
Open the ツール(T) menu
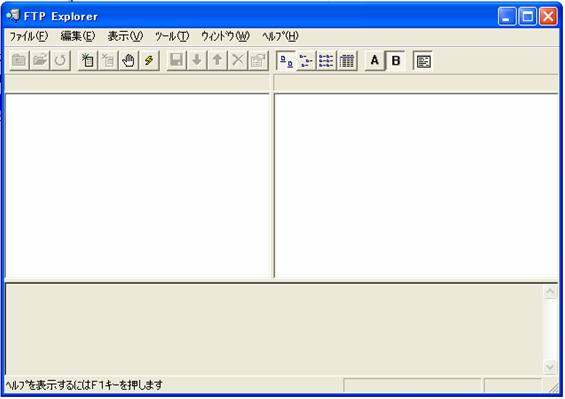click(x=172, y=36)
